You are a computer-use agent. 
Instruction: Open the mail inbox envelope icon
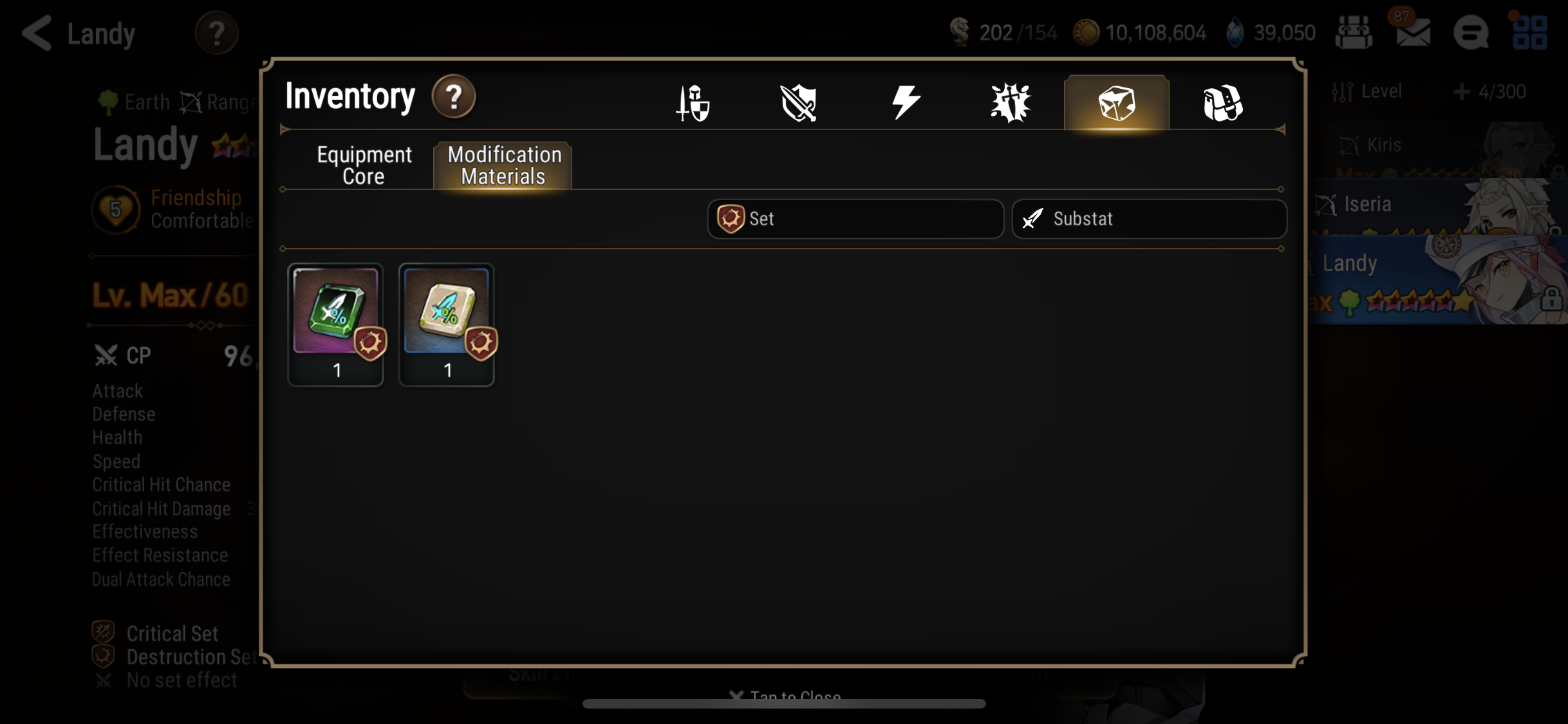[1413, 31]
